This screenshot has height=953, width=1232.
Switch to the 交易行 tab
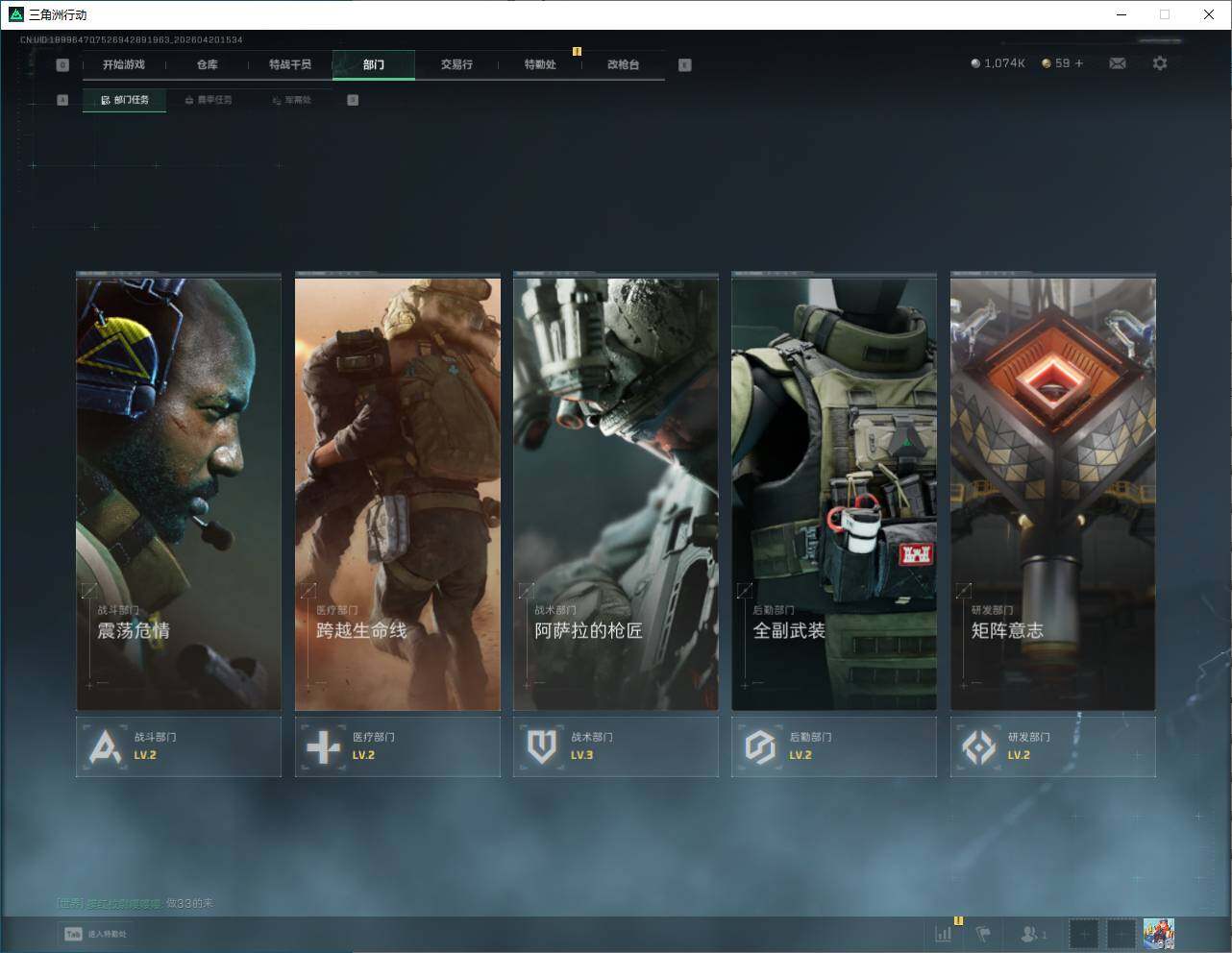pyautogui.click(x=456, y=64)
